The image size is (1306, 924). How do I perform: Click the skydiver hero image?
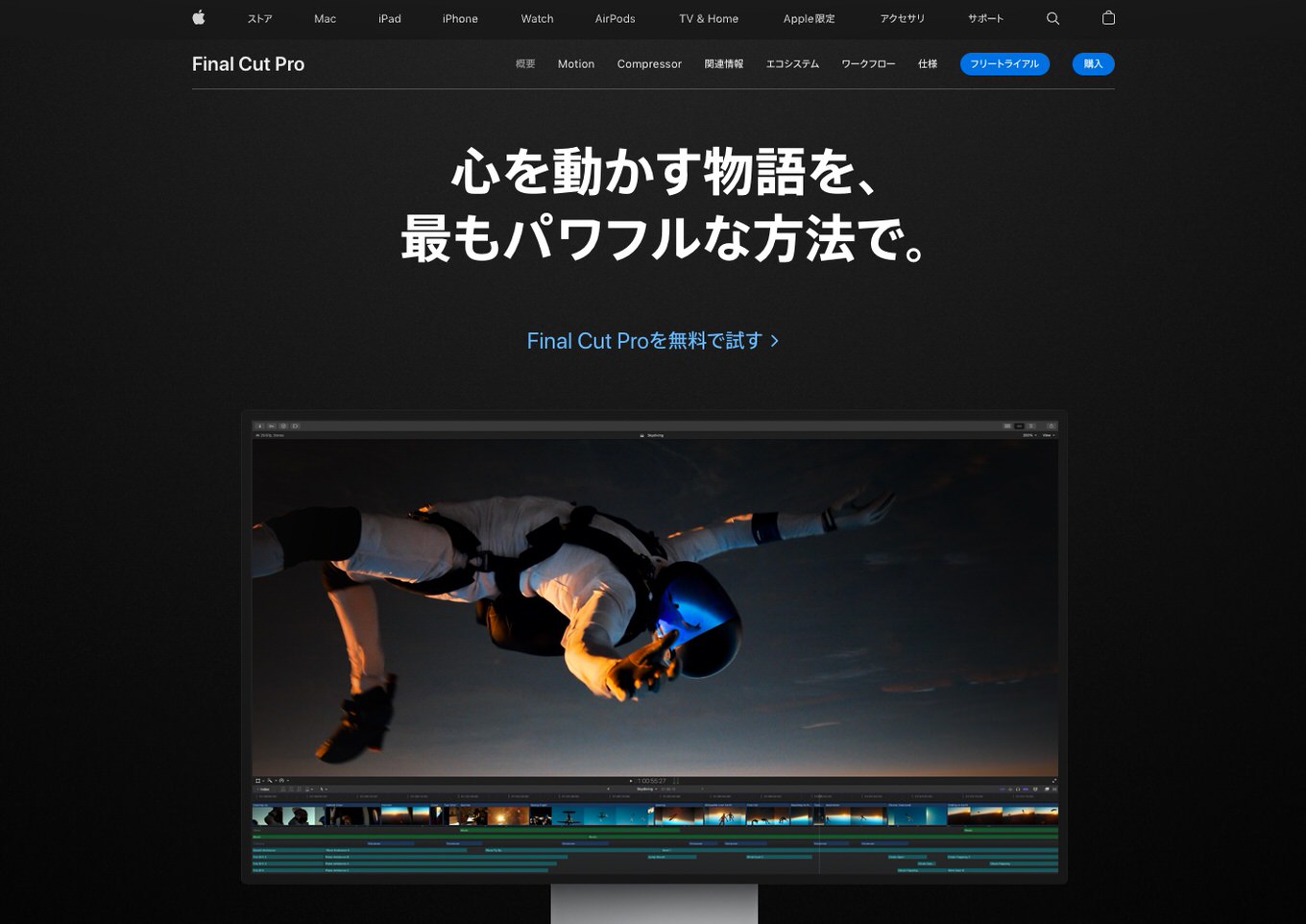tap(655, 608)
